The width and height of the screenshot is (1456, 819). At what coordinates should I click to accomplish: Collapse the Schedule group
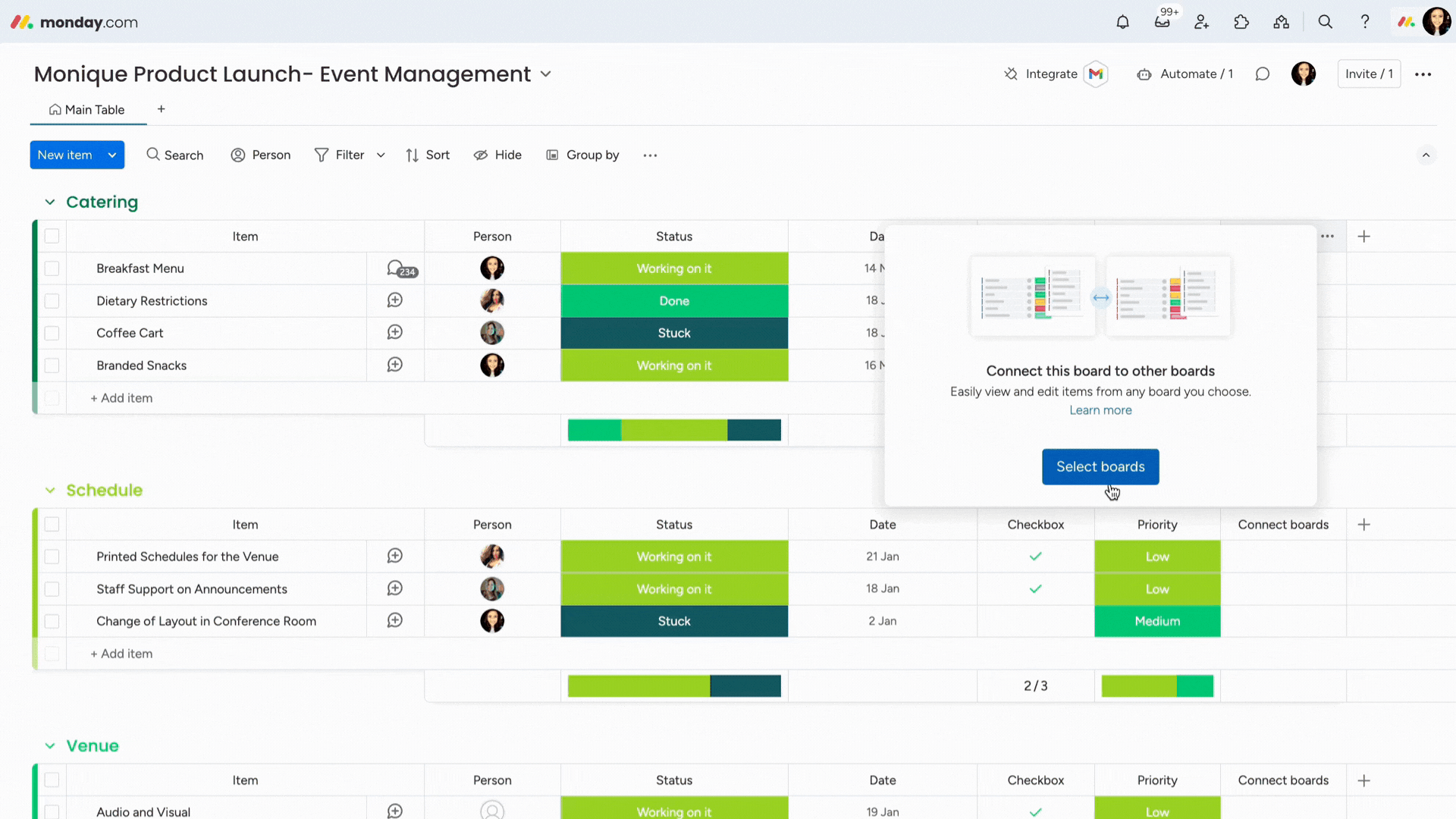50,490
